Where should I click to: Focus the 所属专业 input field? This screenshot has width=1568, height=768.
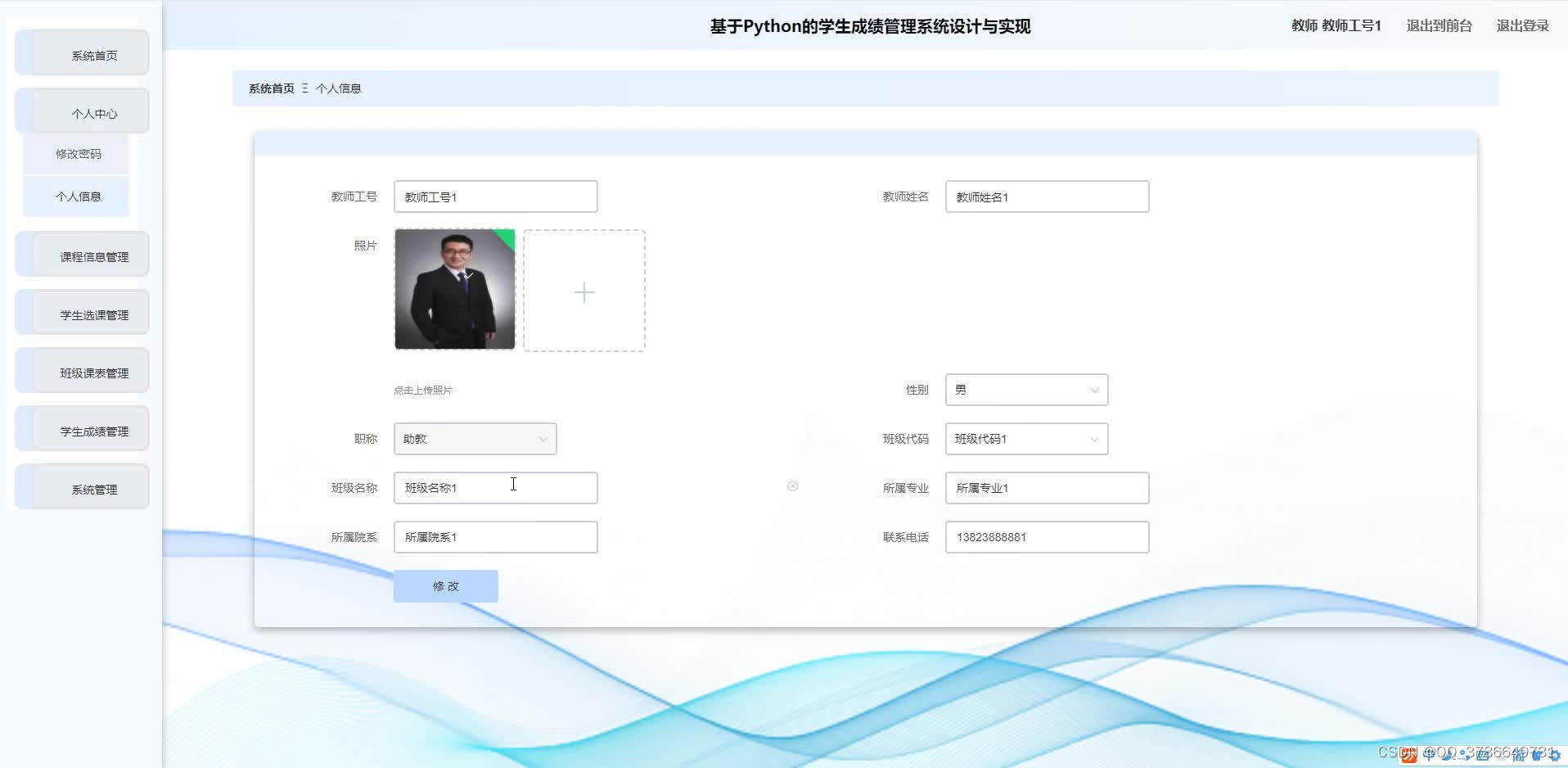click(x=1048, y=488)
